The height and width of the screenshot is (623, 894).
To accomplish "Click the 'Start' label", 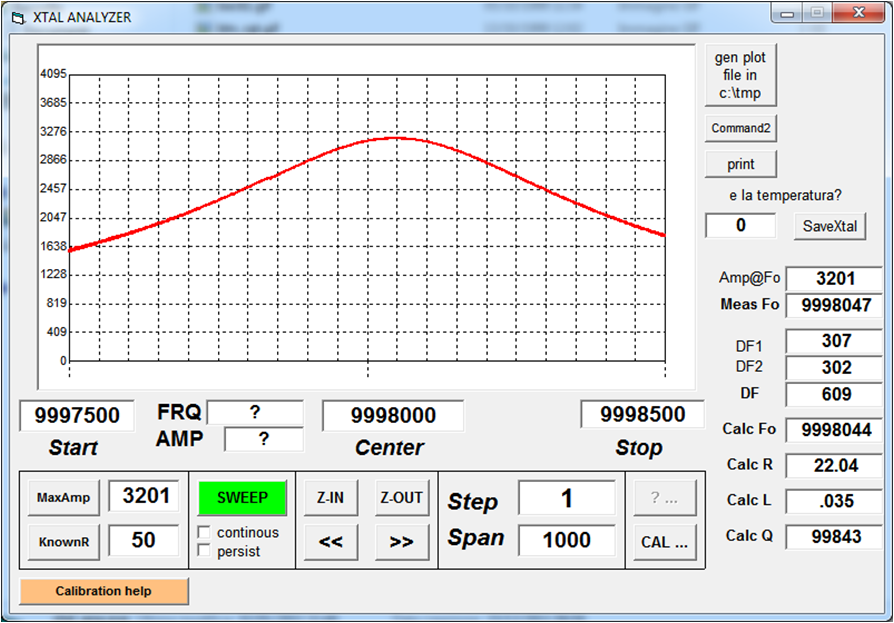I will click(73, 447).
